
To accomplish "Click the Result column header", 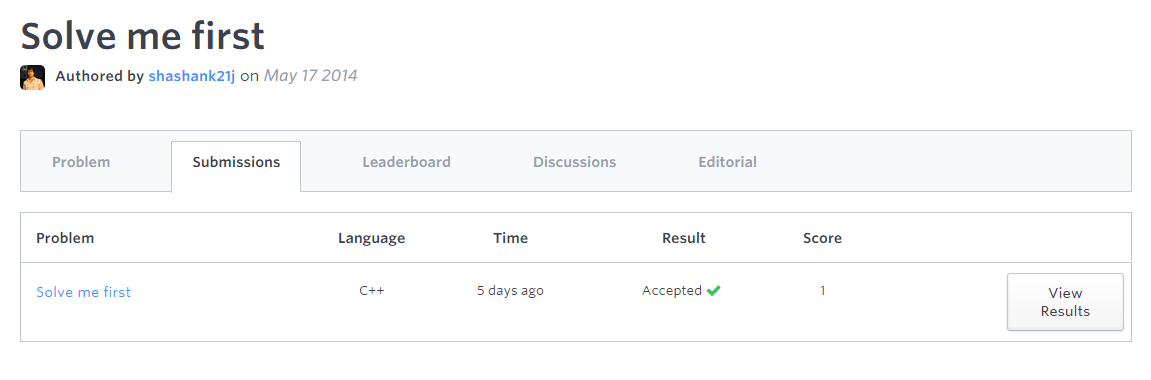I will click(683, 238).
